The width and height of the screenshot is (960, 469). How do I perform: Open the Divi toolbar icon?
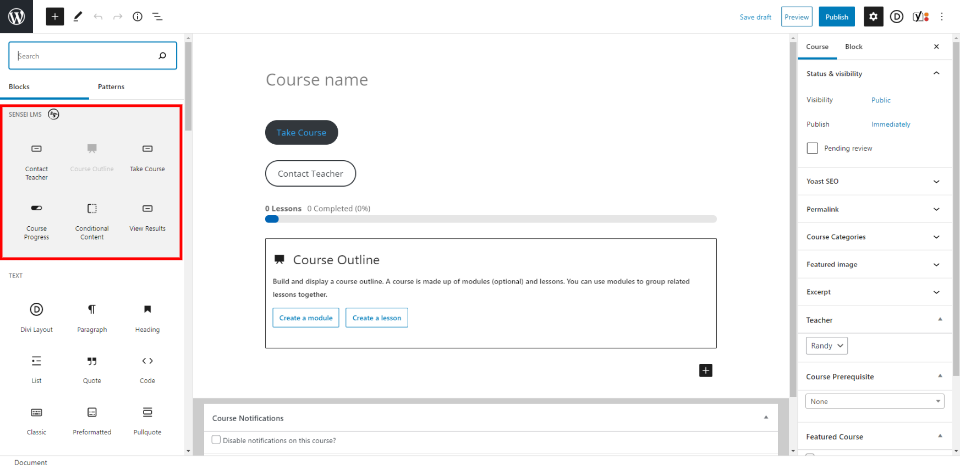point(897,17)
